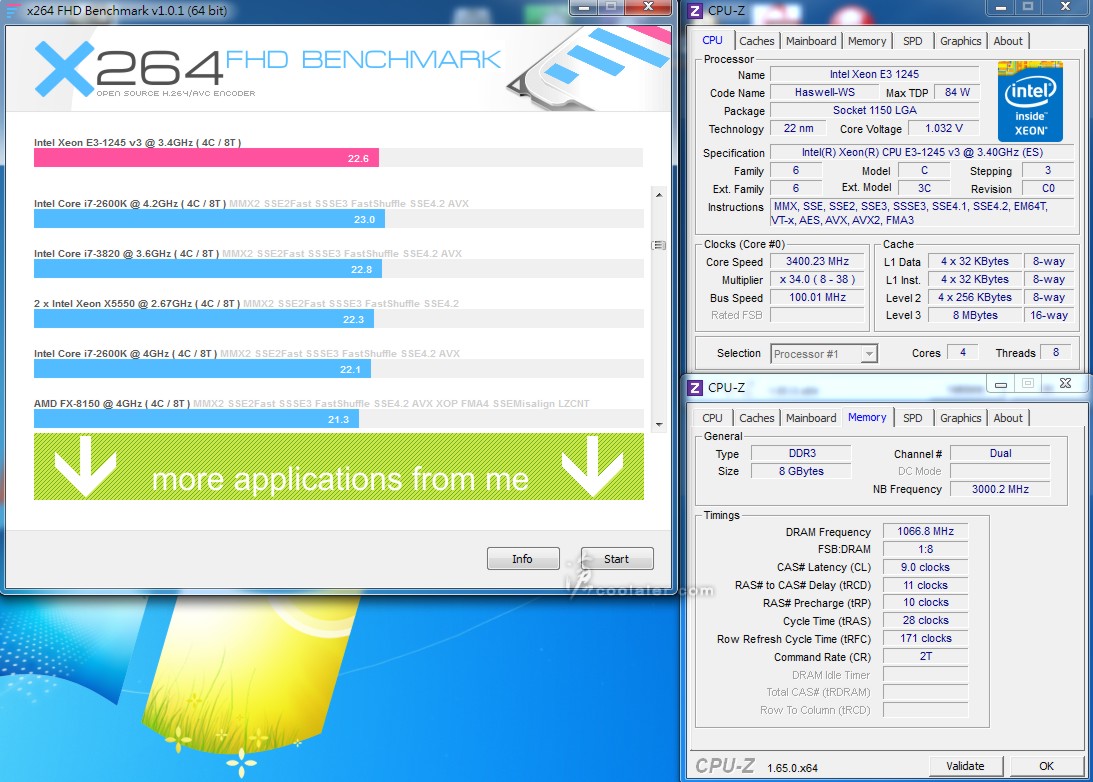This screenshot has height=782, width=1093.
Task: Click the tRFC value 171 clocks
Action: click(926, 638)
